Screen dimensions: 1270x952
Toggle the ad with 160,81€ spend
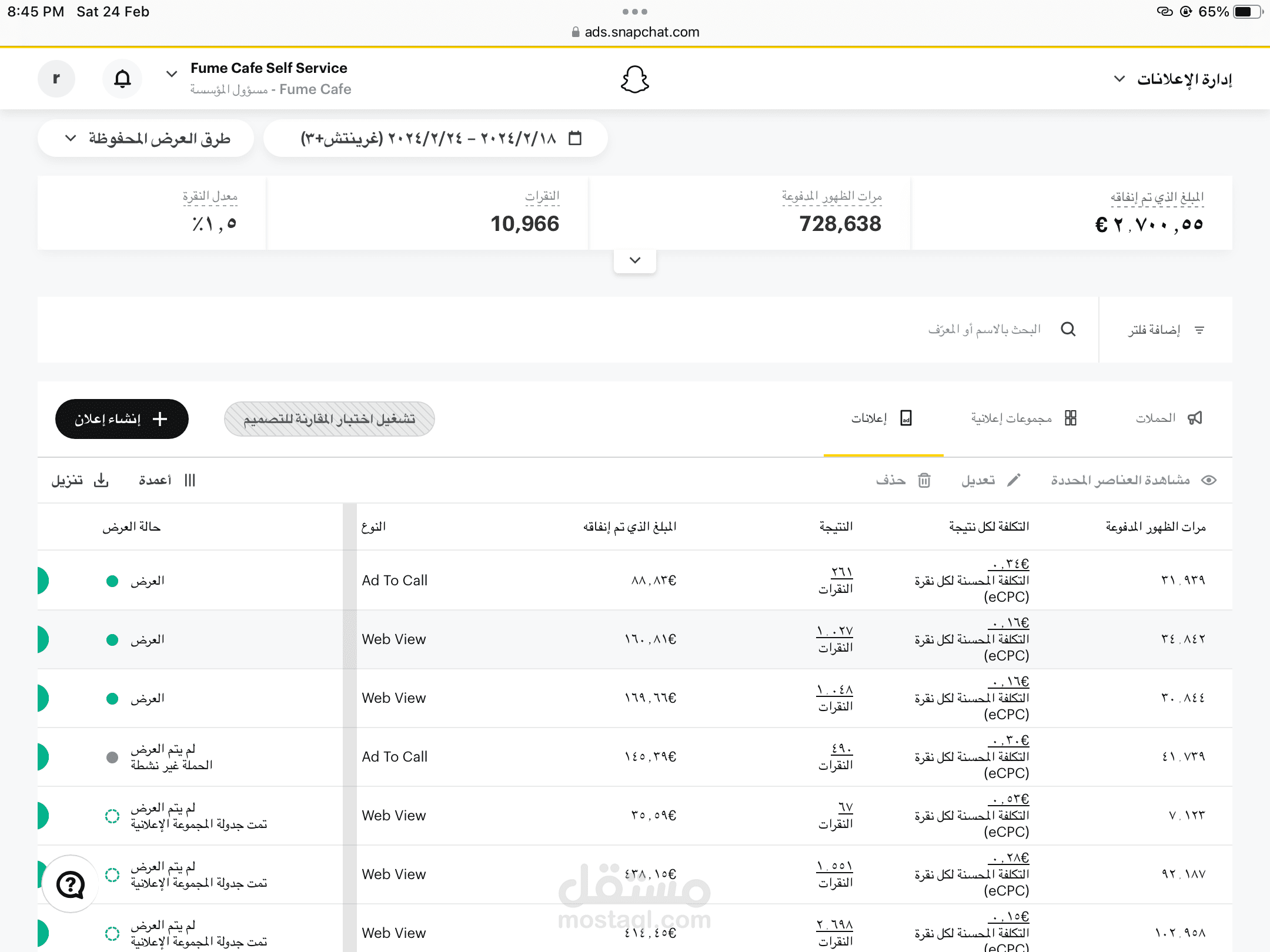(x=43, y=639)
